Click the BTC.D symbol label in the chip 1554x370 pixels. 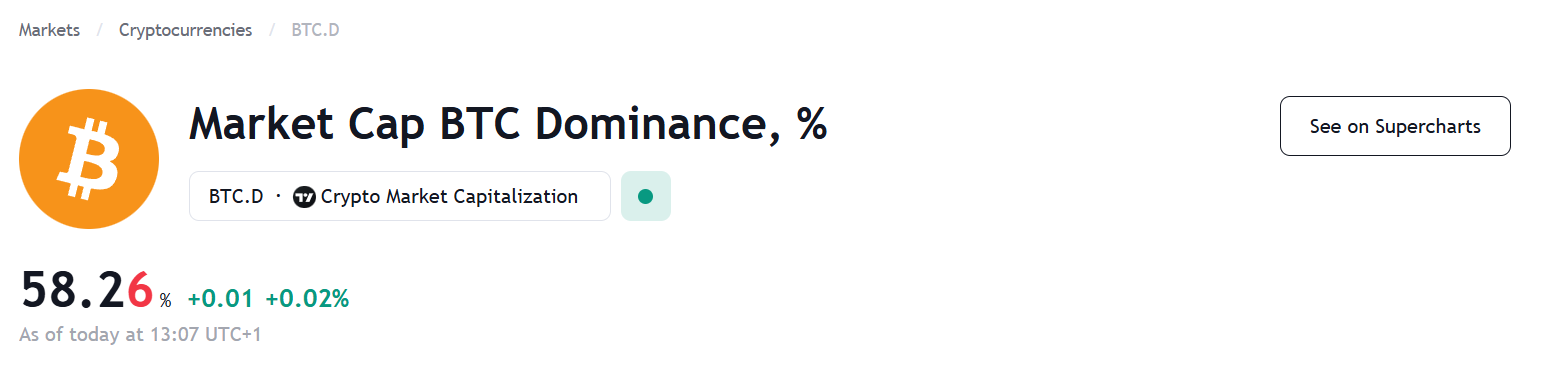pos(236,197)
